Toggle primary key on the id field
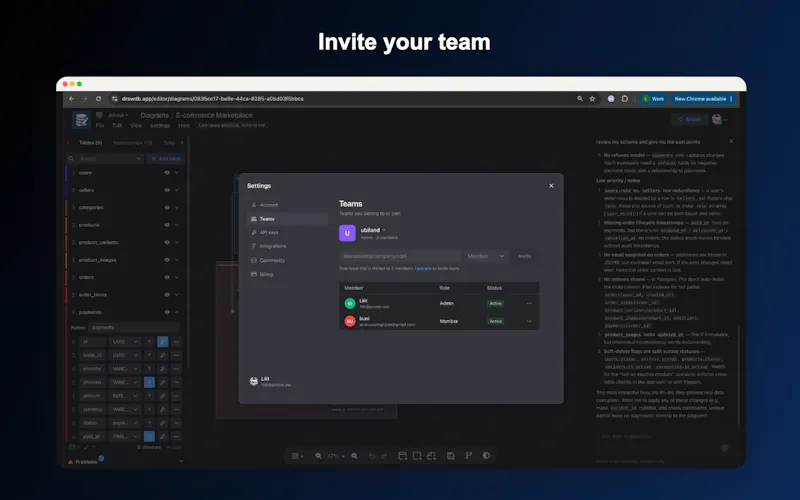Screen dimensions: 800x500 (x=163, y=342)
